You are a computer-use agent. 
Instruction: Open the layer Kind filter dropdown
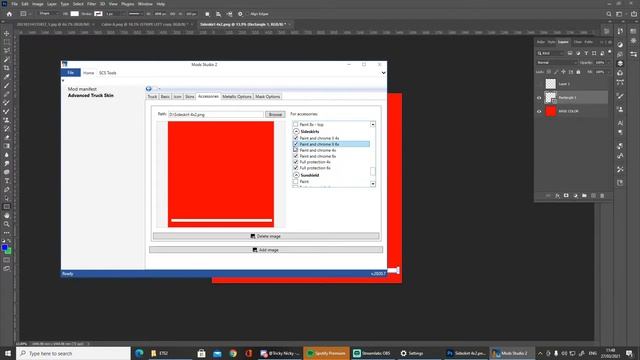(550, 53)
